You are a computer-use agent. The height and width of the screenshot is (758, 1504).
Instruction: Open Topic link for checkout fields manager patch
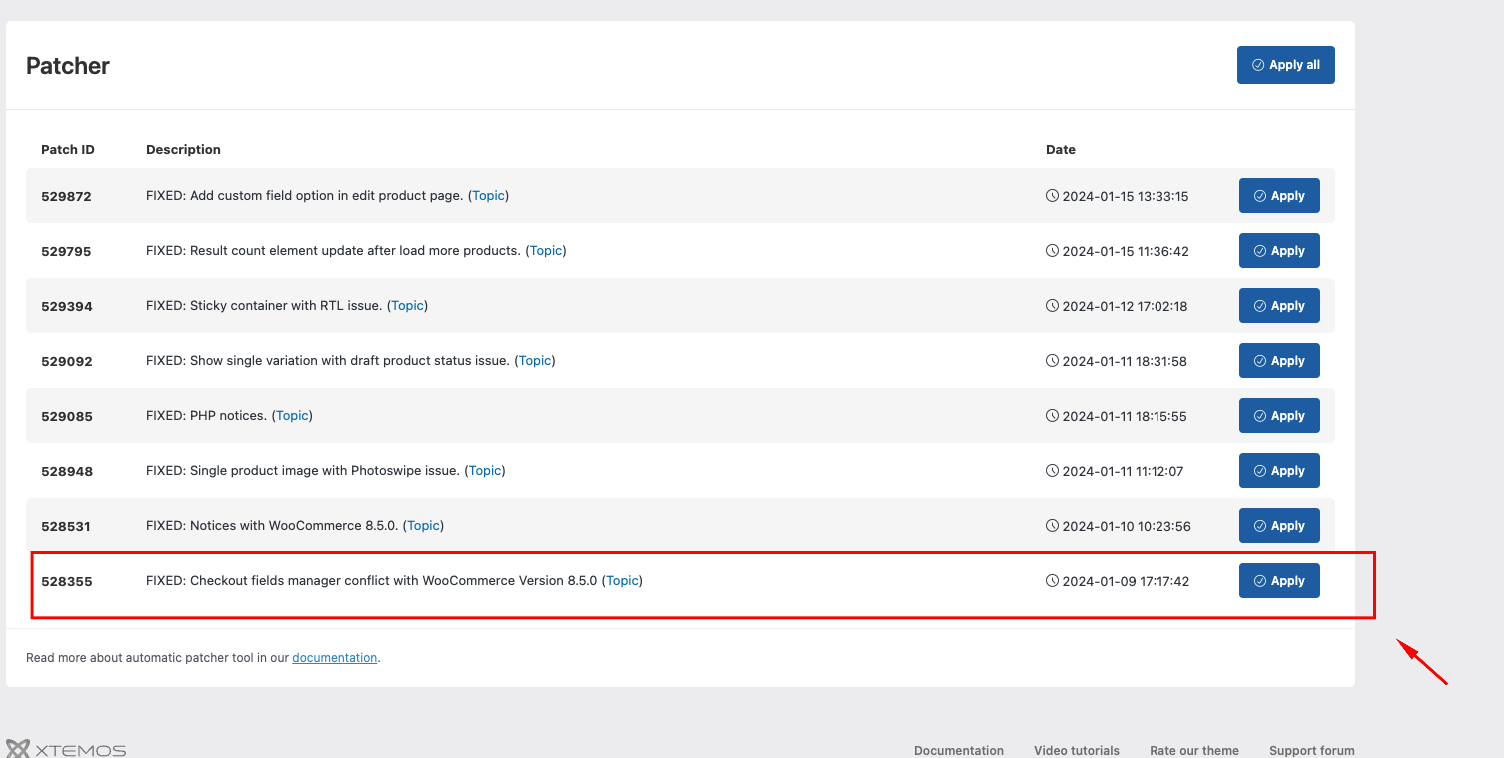622,581
